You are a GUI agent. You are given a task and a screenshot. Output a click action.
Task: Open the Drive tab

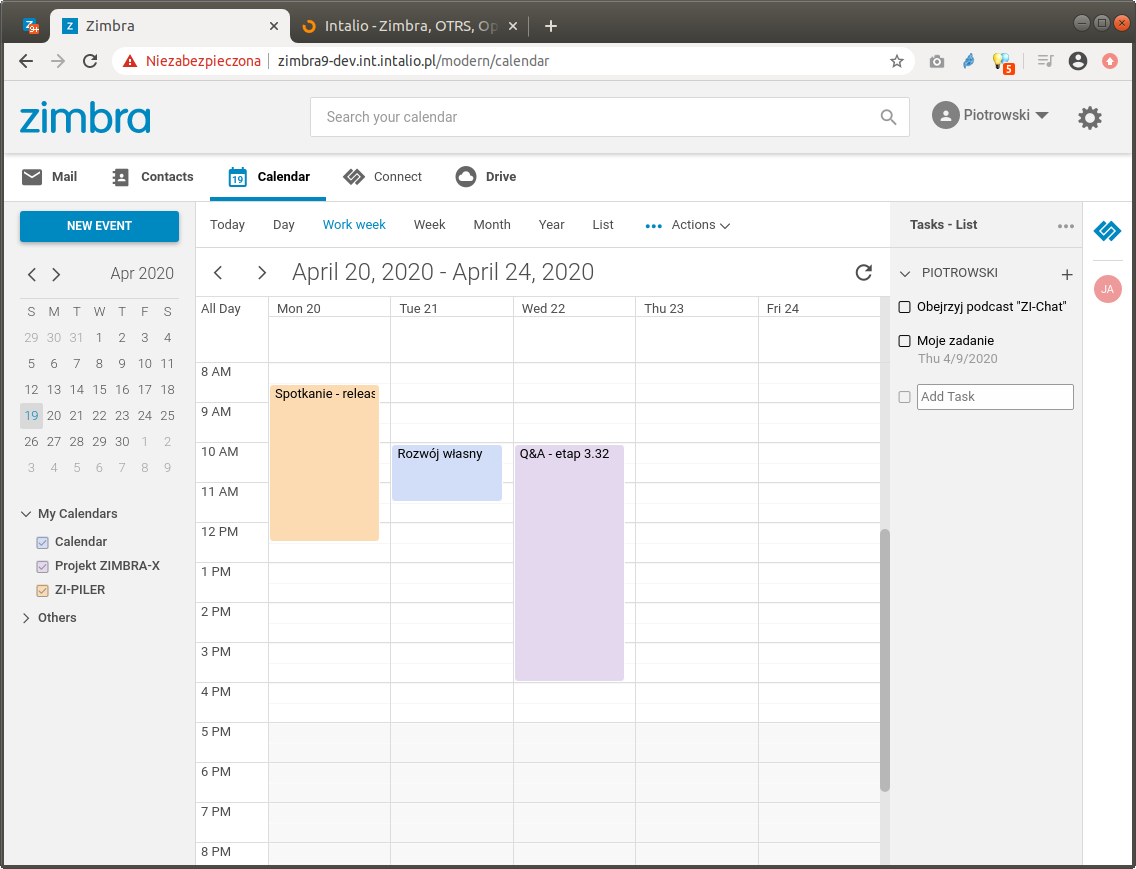pos(485,177)
